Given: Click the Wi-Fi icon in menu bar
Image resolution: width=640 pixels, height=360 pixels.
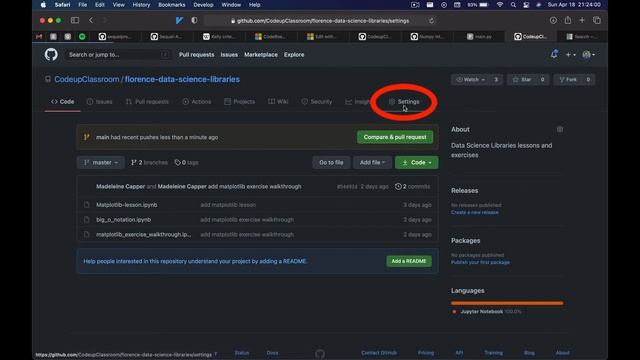Looking at the screenshot, I should (x=500, y=5).
